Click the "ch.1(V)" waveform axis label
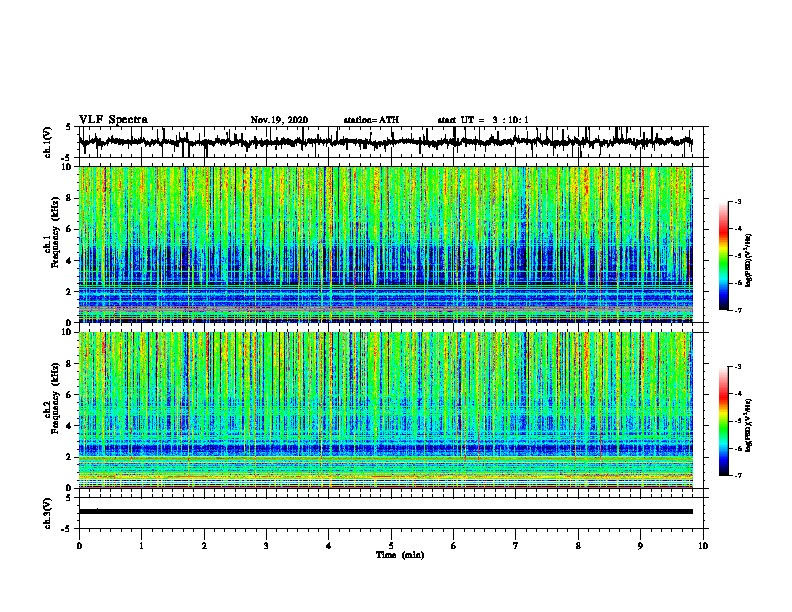Viewport: 792px width, 612px height. [x=48, y=142]
